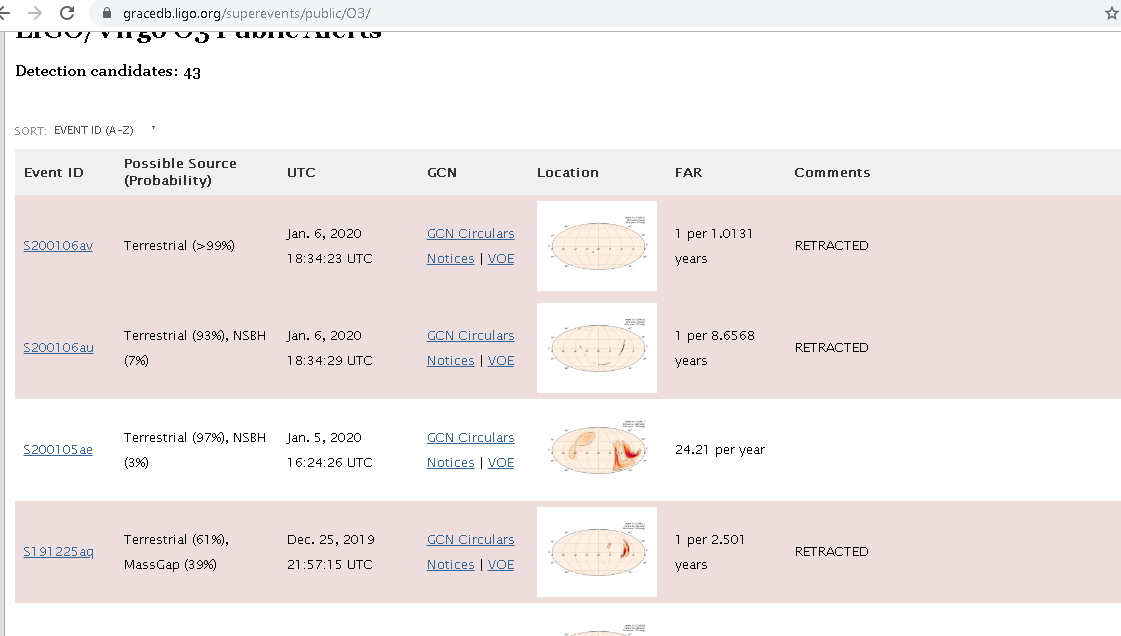
Task: View skymap thumbnail for S200106av
Action: pyautogui.click(x=597, y=246)
